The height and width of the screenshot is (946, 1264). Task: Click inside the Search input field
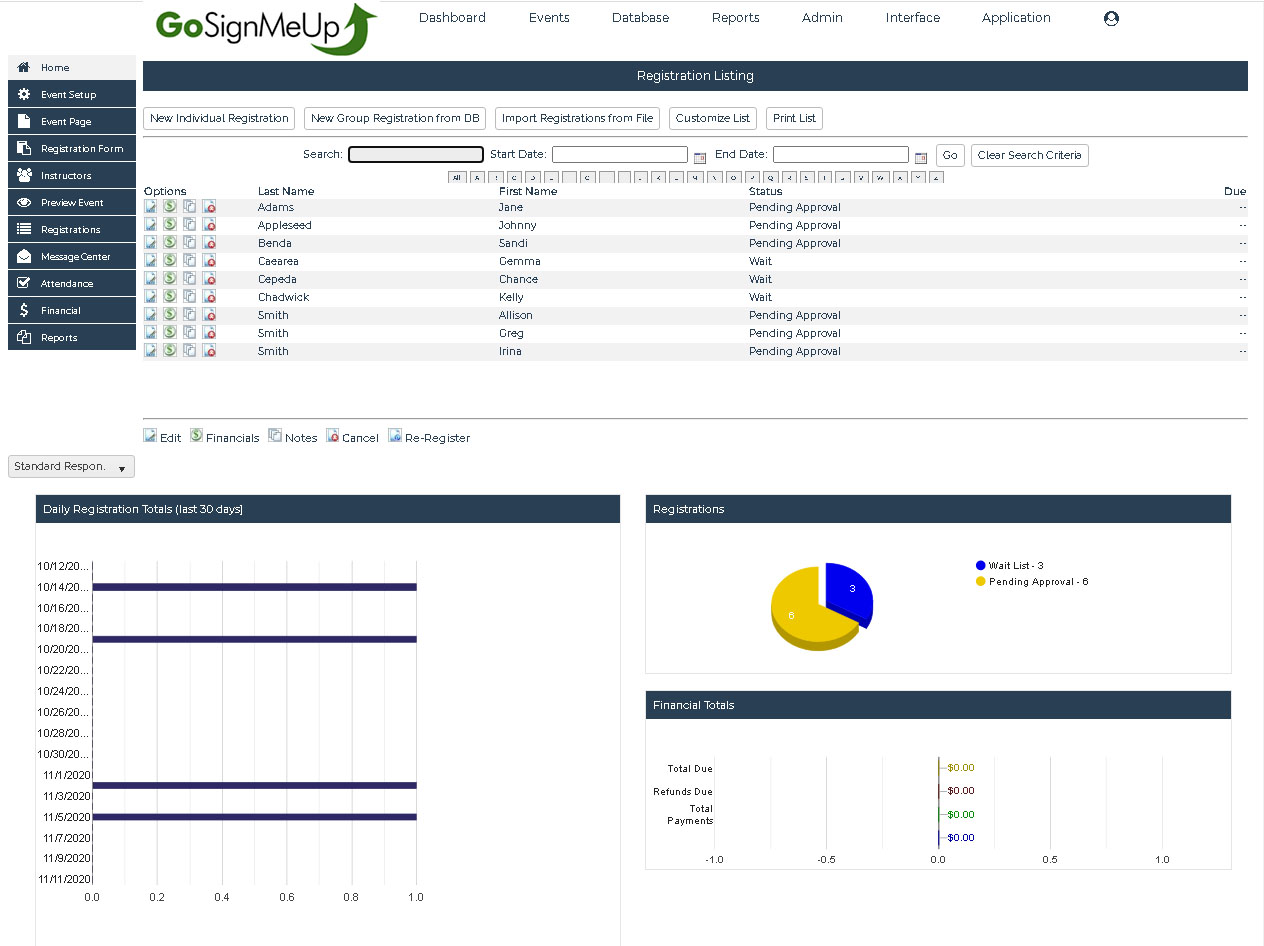[x=415, y=154]
